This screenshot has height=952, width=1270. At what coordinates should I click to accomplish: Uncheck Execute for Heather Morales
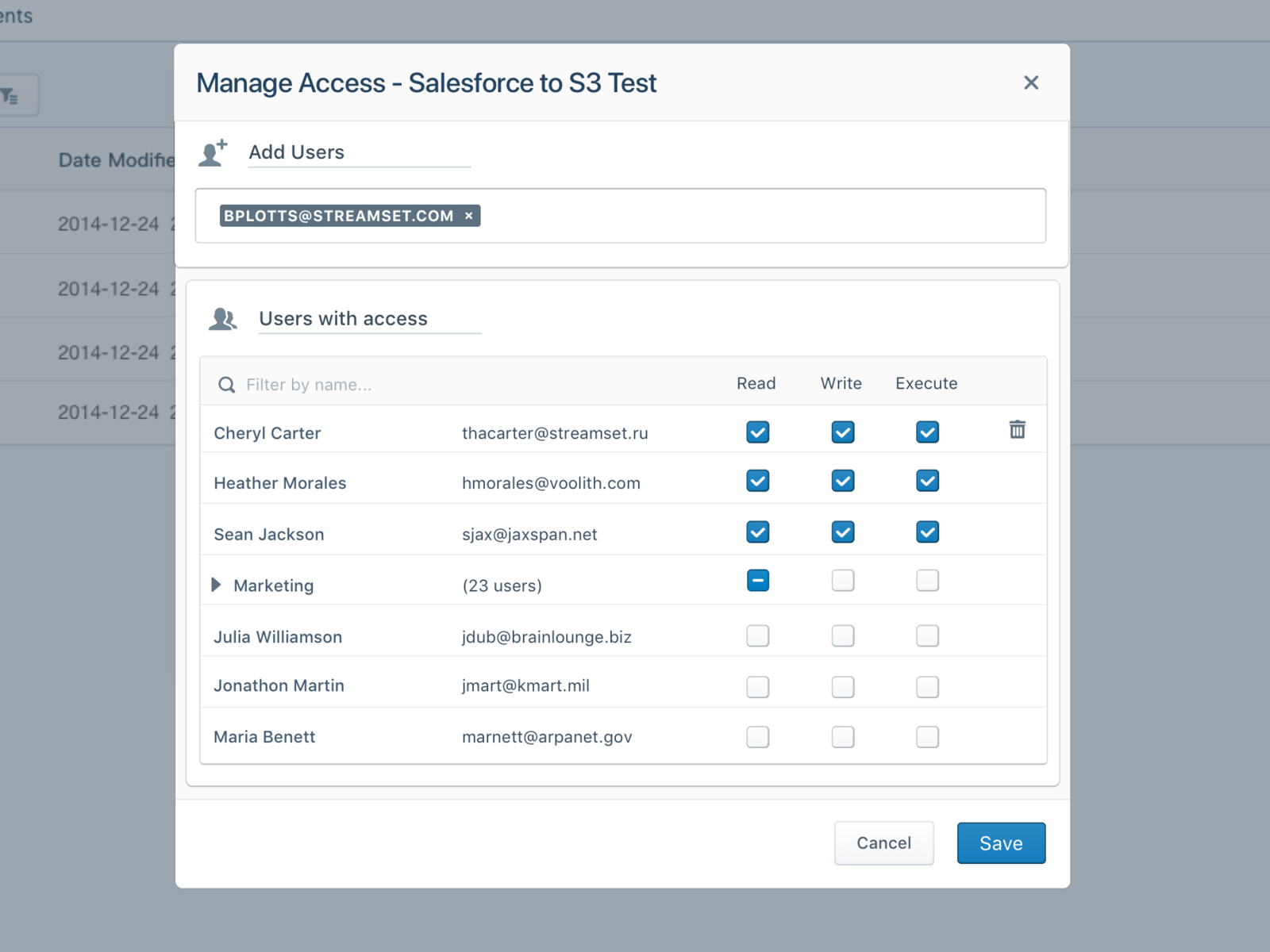point(927,481)
